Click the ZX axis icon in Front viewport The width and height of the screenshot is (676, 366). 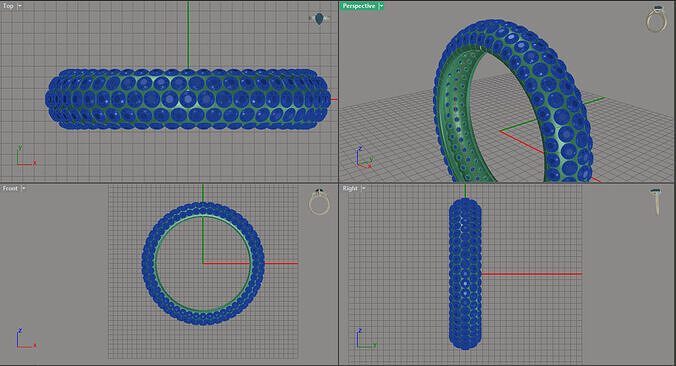[x=26, y=338]
